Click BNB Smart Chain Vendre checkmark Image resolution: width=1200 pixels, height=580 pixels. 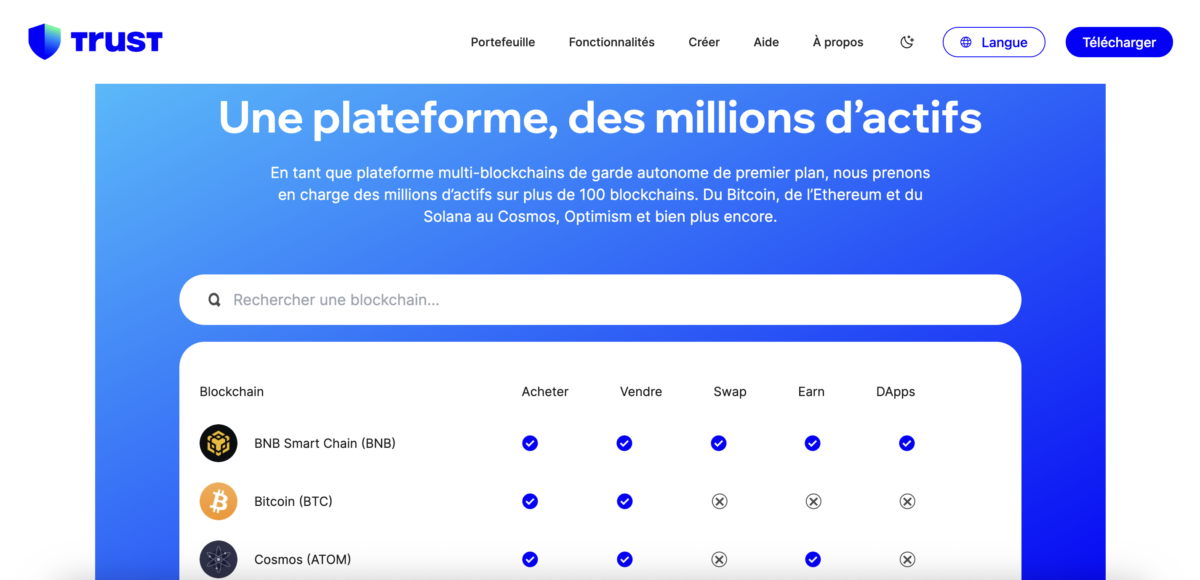(624, 443)
